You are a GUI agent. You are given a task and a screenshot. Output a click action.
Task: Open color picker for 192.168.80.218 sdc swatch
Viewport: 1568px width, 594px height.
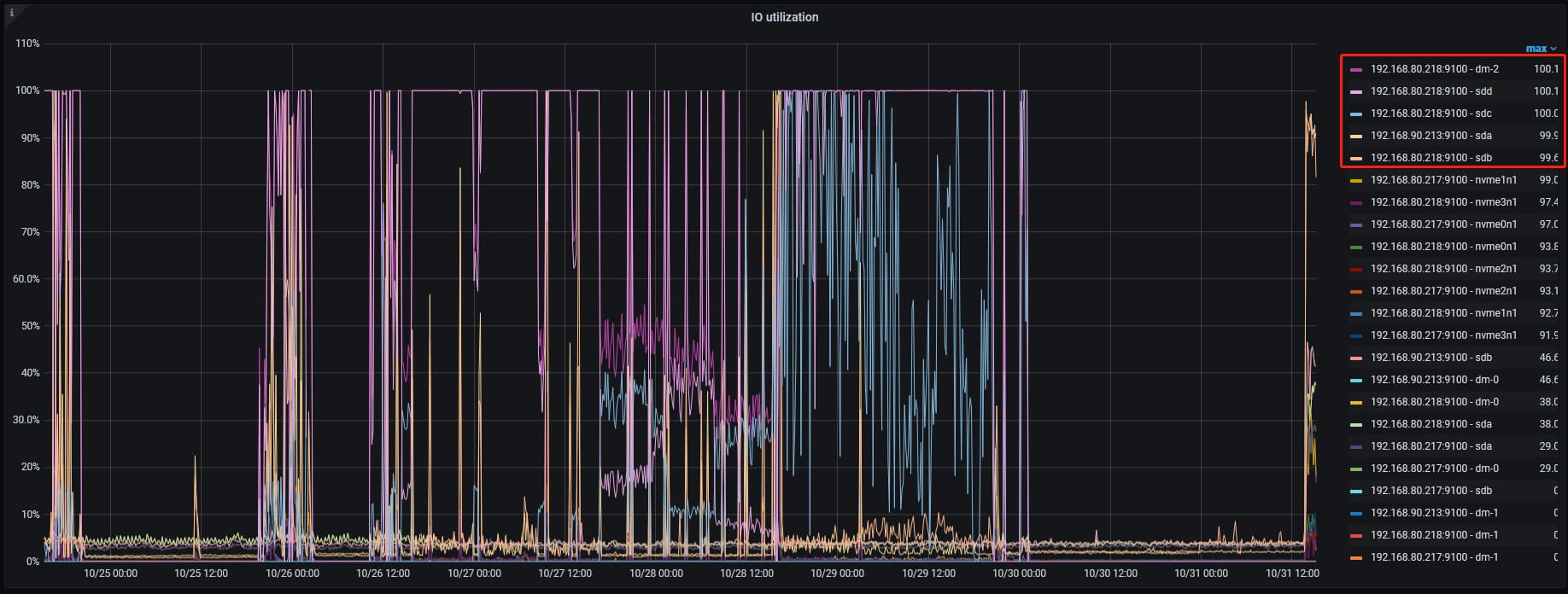click(x=1356, y=114)
